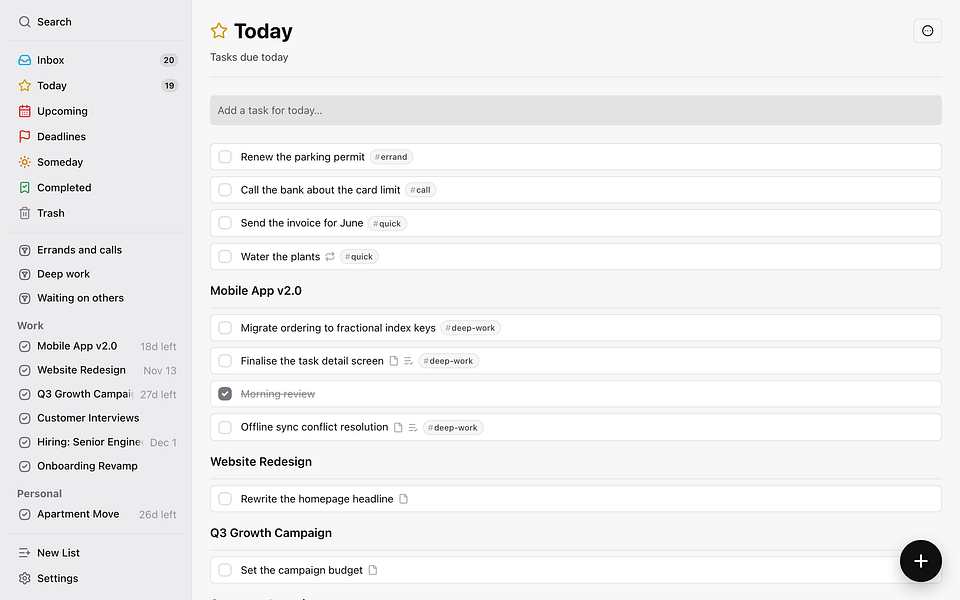
Task: Open Inbox via its tray icon
Action: tap(24, 60)
